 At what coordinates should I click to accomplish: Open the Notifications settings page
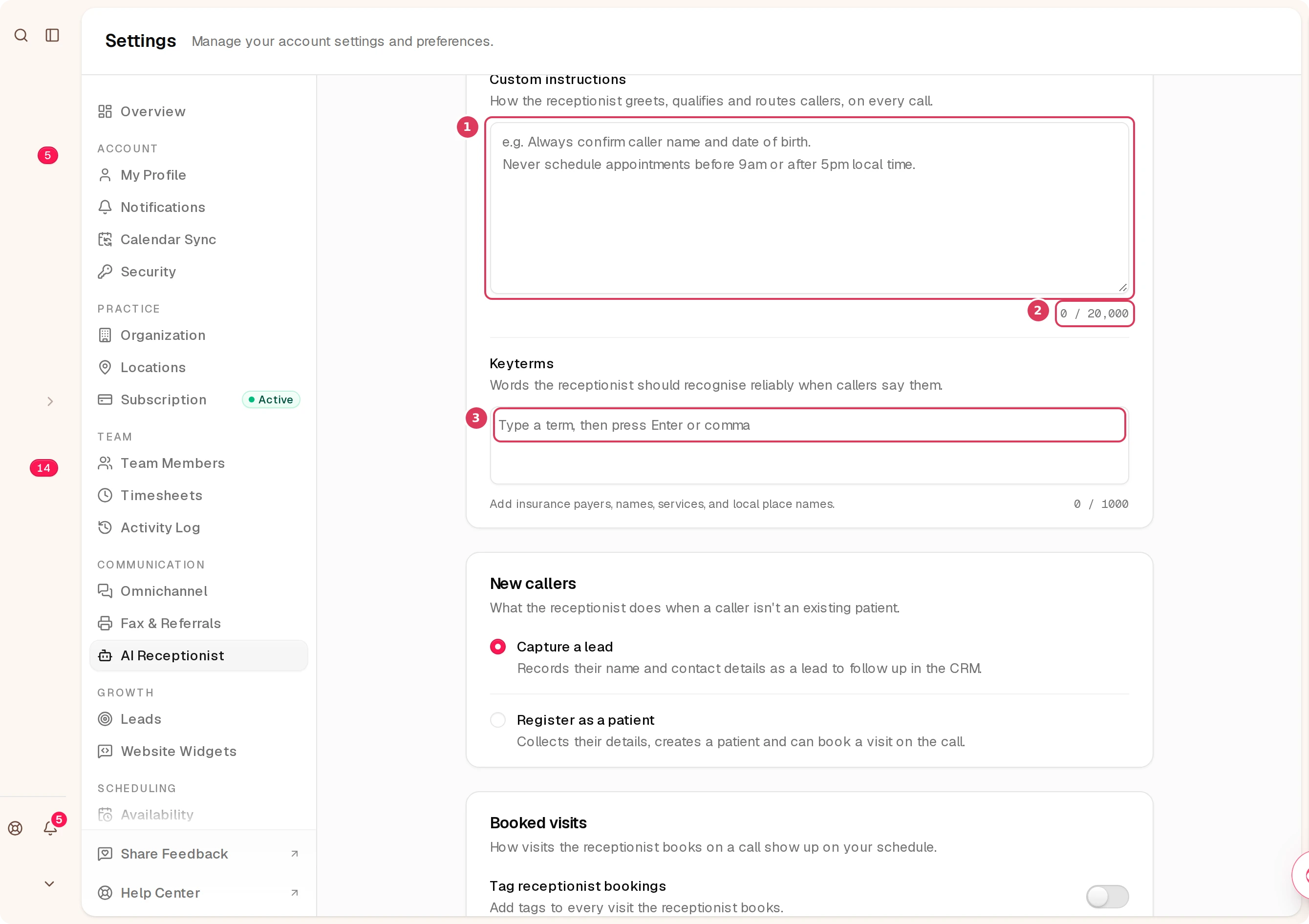pyautogui.click(x=199, y=208)
